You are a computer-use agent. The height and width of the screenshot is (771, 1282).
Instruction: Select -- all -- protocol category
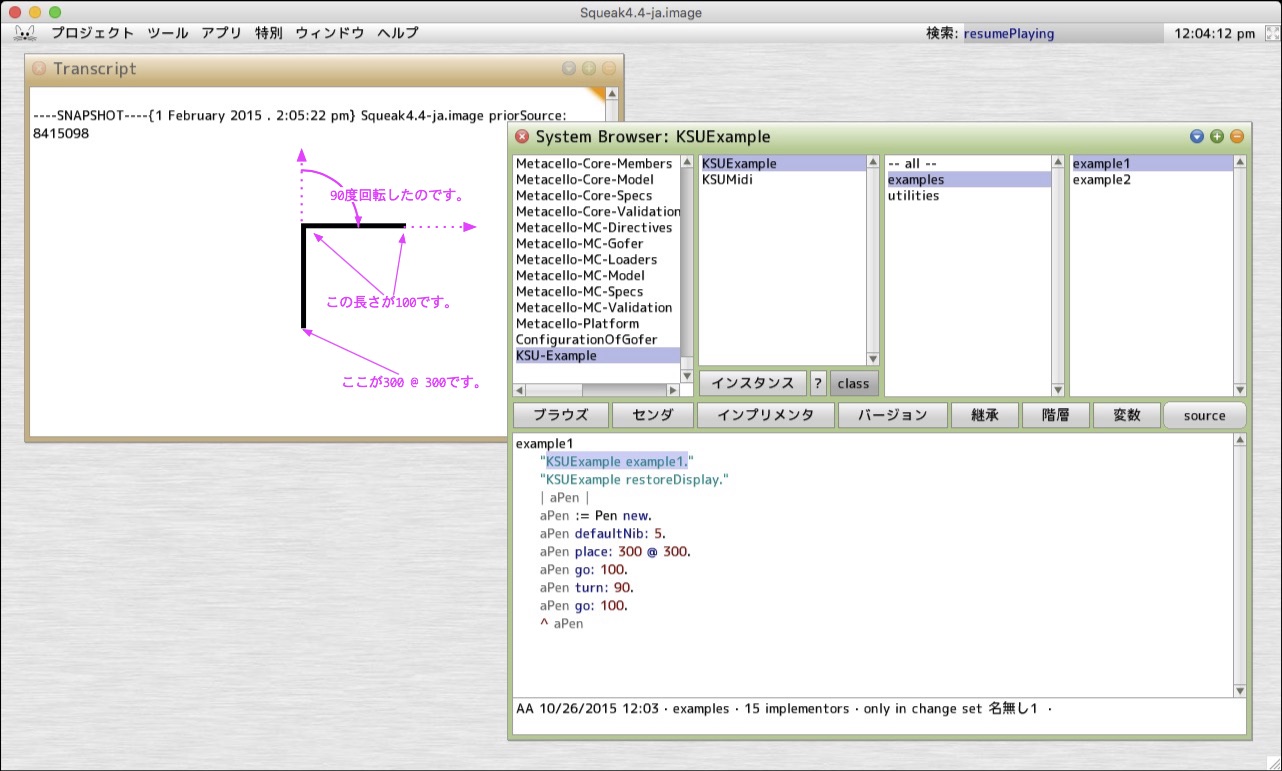click(968, 164)
